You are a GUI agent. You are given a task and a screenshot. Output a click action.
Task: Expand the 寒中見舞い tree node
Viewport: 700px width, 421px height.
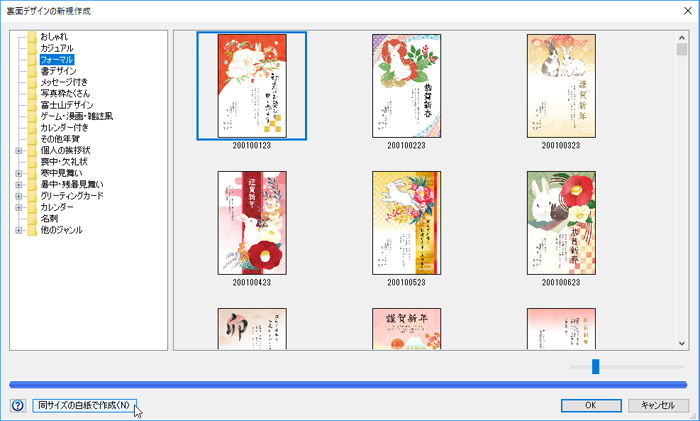[19, 173]
